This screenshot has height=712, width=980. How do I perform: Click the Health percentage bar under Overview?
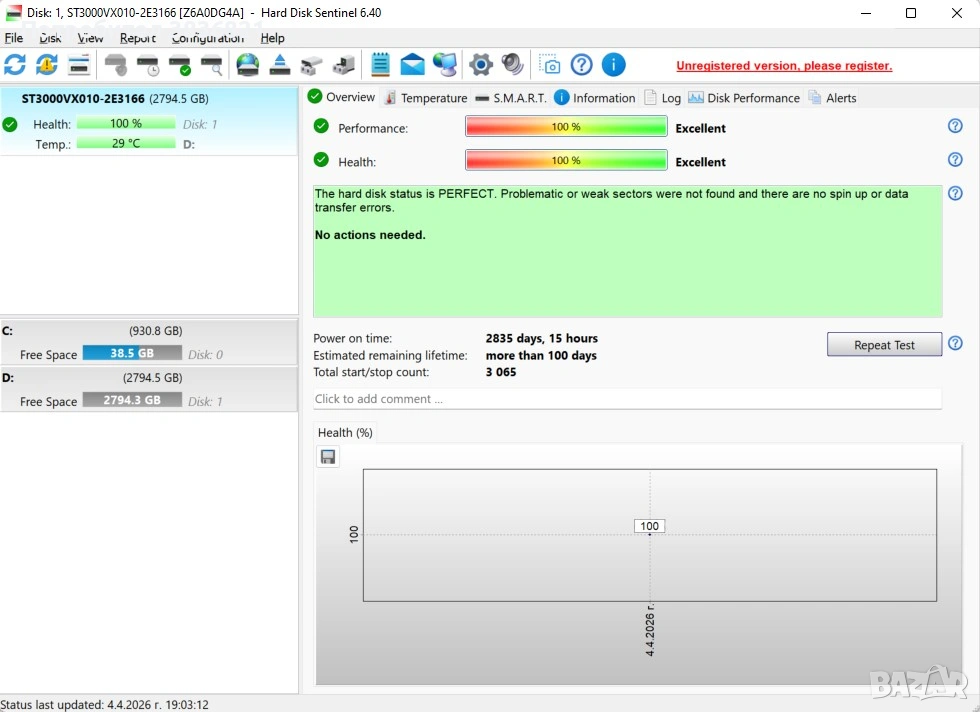[x=566, y=160]
